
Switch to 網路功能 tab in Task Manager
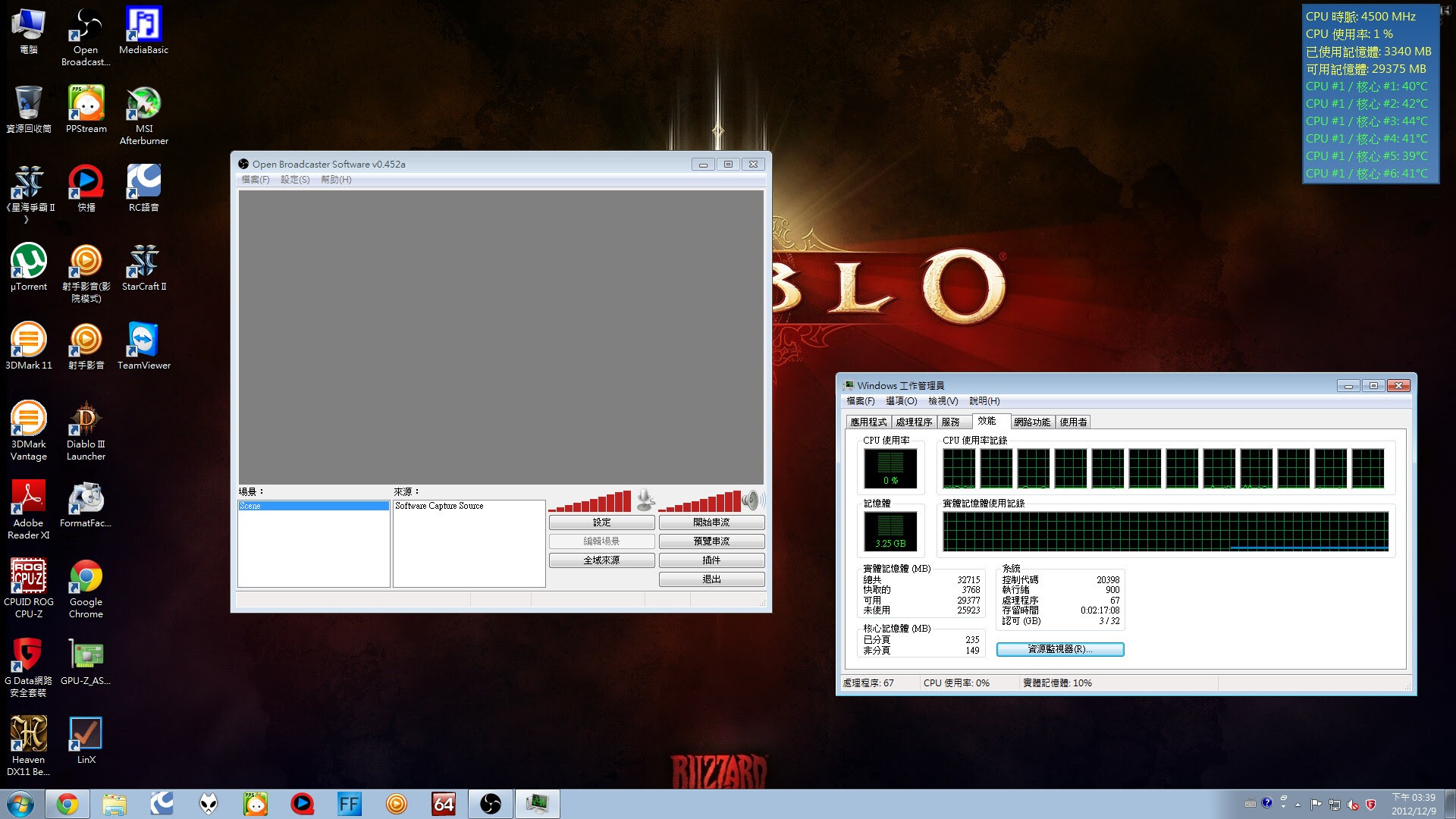coord(1032,422)
